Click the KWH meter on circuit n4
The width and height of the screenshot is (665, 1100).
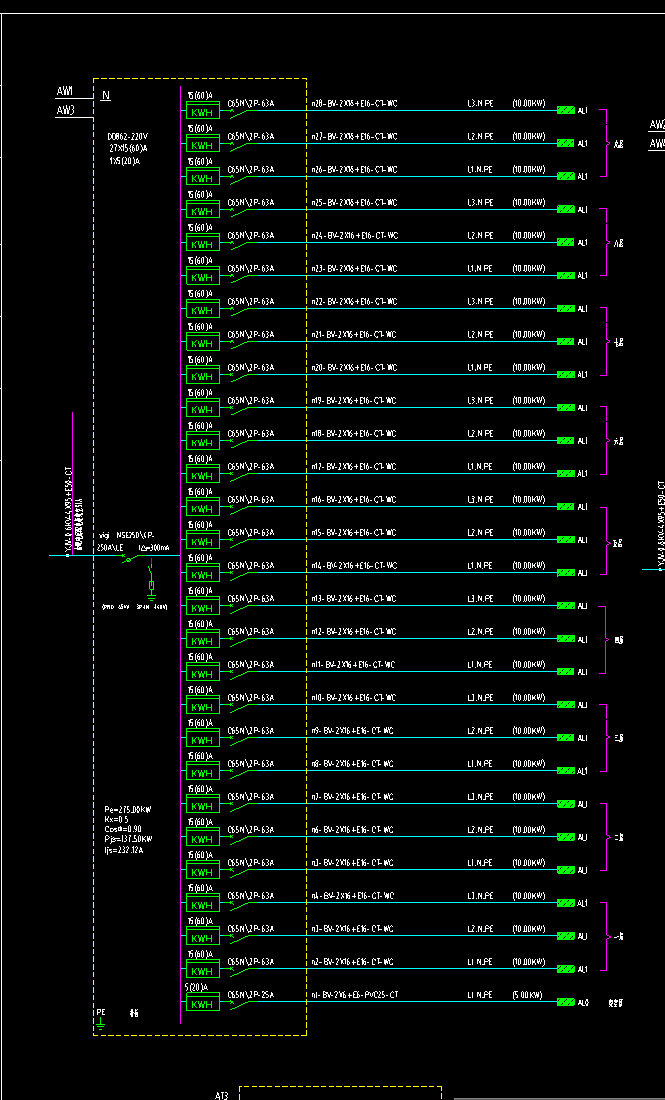203,904
